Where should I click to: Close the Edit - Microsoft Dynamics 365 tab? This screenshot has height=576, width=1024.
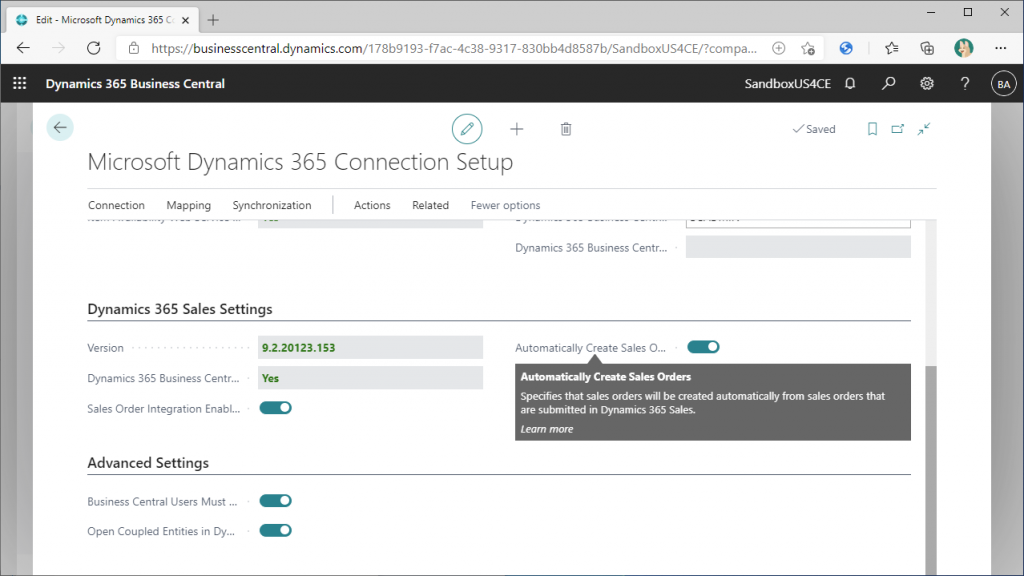click(x=185, y=20)
